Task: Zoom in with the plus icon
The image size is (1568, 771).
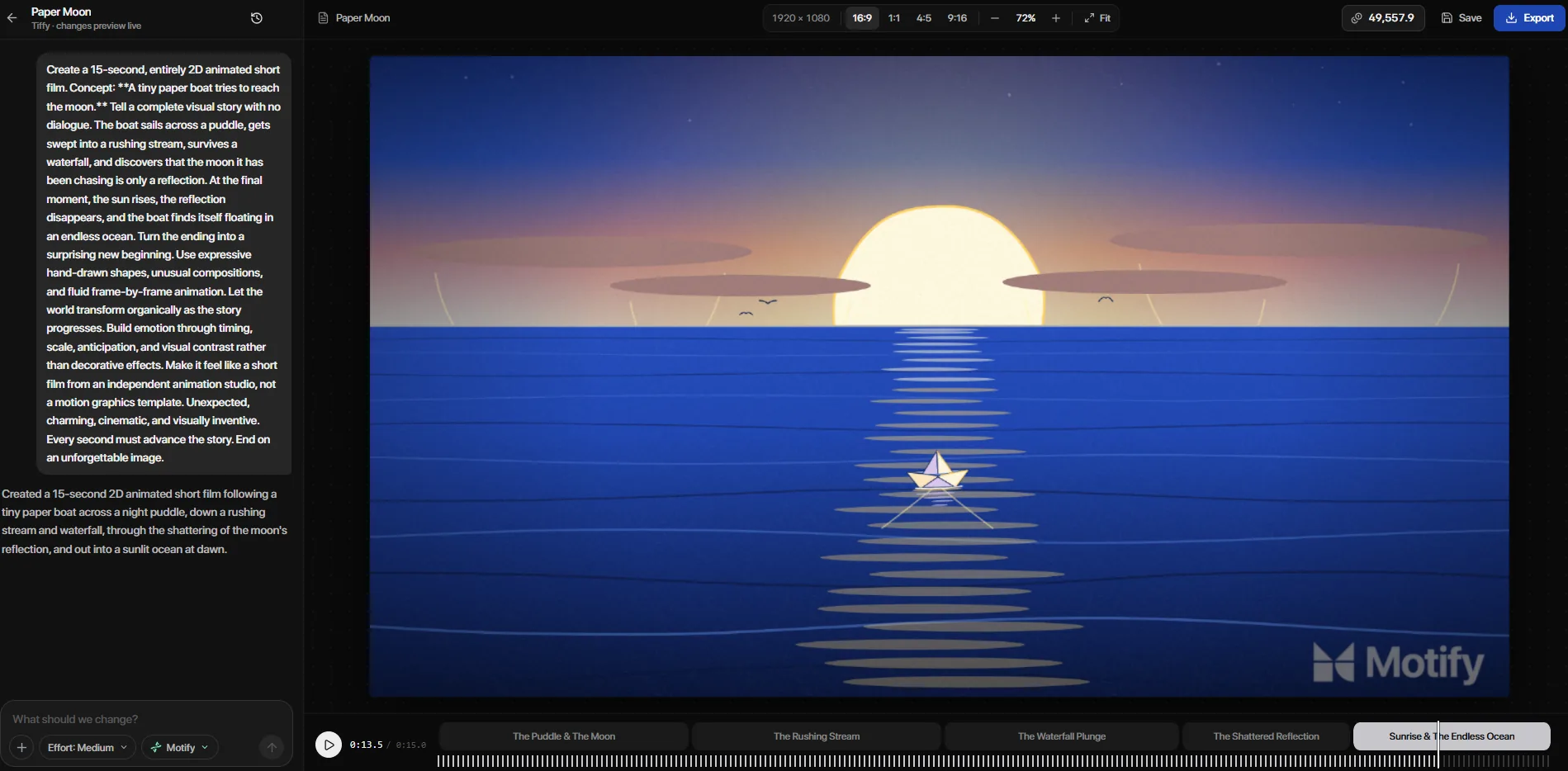Action: point(1056,18)
